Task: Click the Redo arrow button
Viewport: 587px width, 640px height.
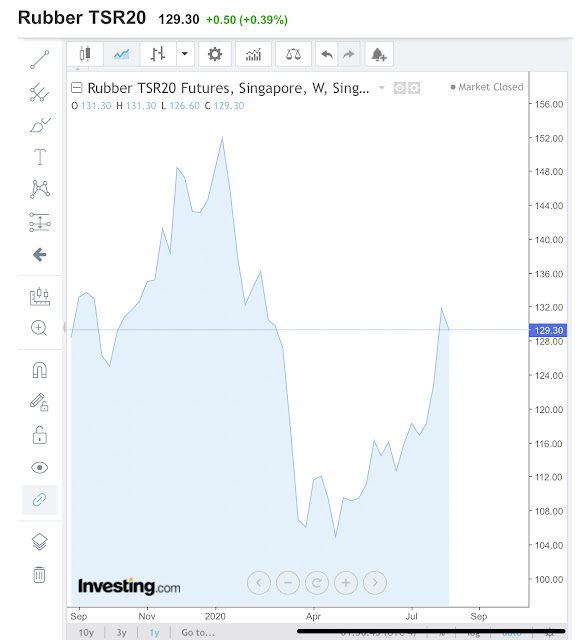Action: pos(349,54)
